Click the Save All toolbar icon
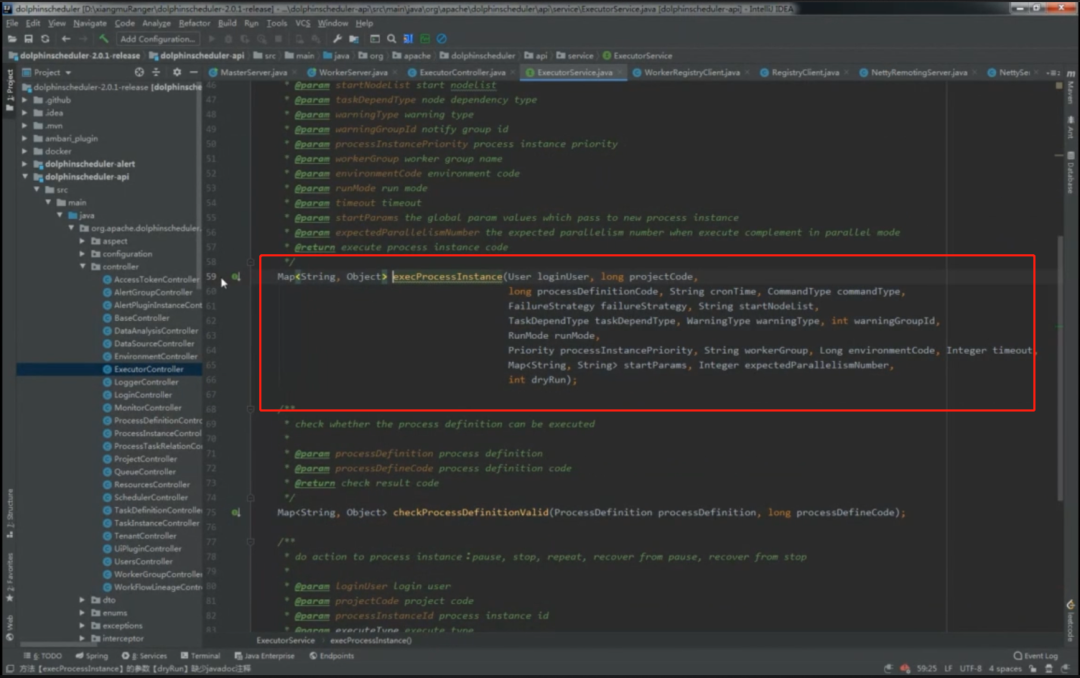This screenshot has height=678, width=1080. pyautogui.click(x=28, y=39)
